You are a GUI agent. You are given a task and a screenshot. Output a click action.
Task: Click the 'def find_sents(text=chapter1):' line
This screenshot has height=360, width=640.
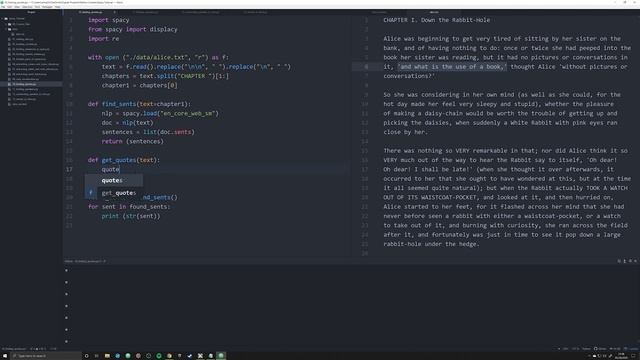click(x=139, y=104)
